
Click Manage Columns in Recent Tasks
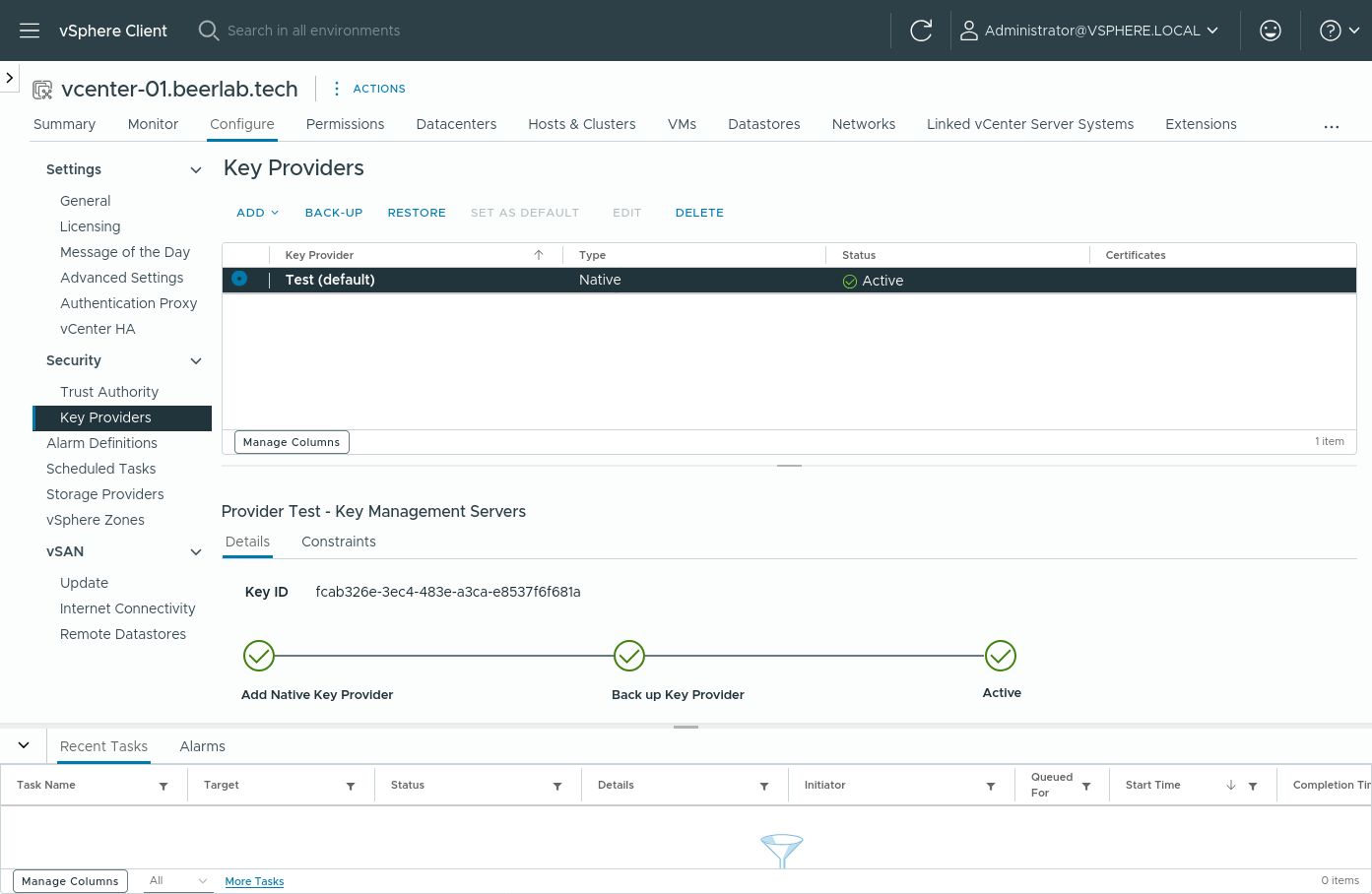(70, 881)
